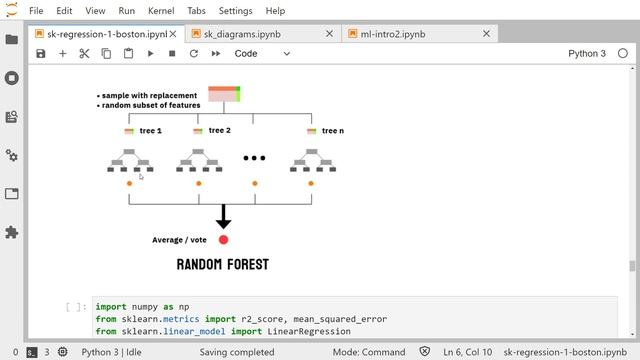Open the Open Tabs sidebar panel
This screenshot has width=640, height=360.
tap(12, 193)
